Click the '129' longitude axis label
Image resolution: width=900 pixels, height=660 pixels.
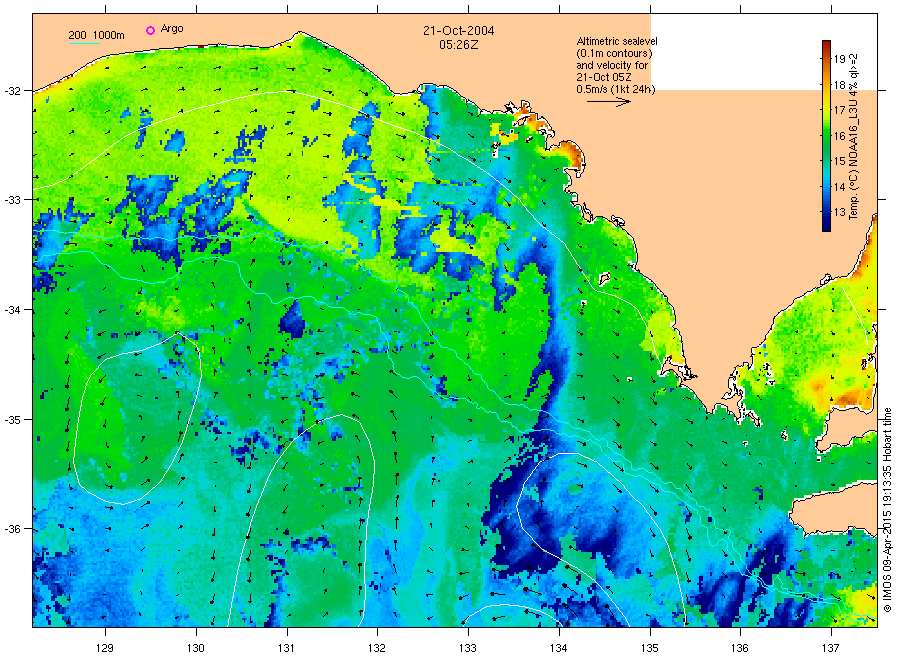[105, 649]
